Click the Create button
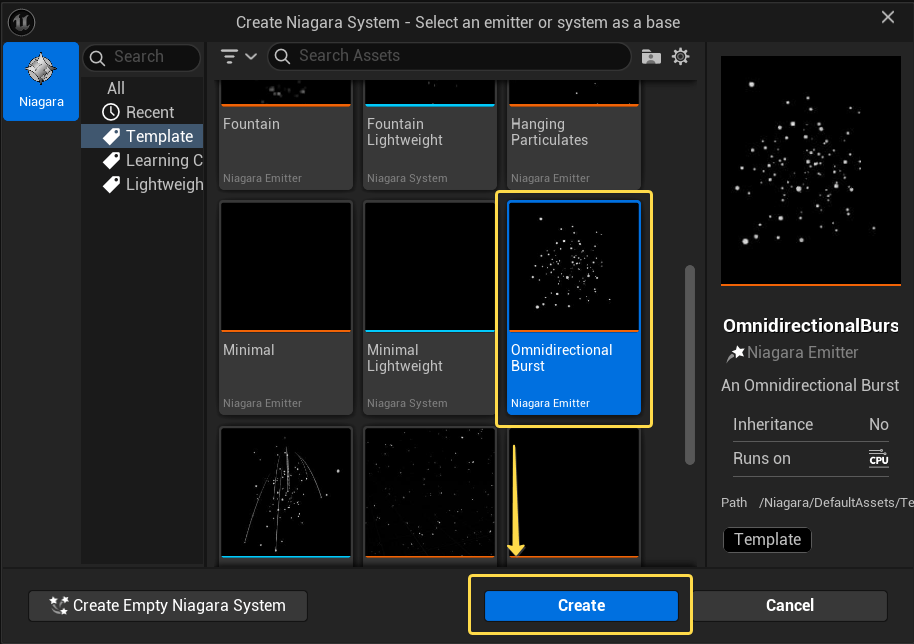Screen dimensions: 914x644 tap(581, 605)
